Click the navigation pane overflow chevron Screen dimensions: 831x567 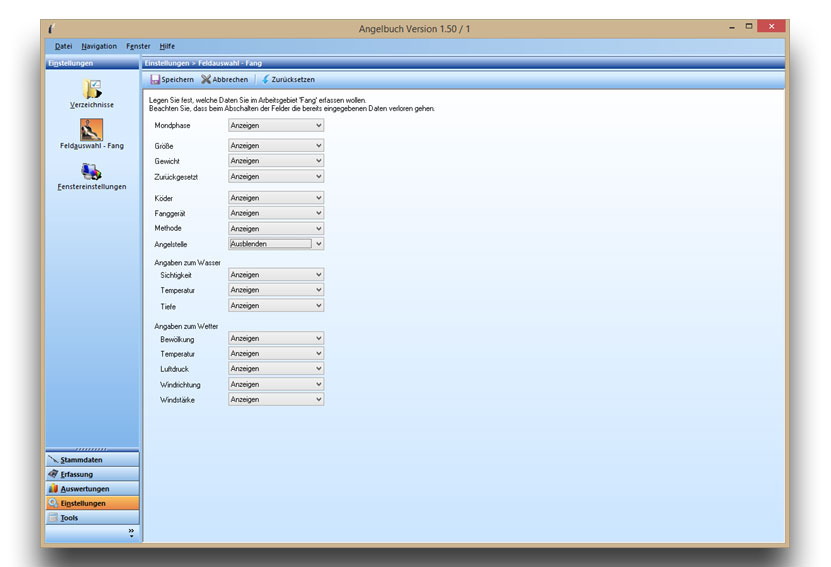[131, 532]
